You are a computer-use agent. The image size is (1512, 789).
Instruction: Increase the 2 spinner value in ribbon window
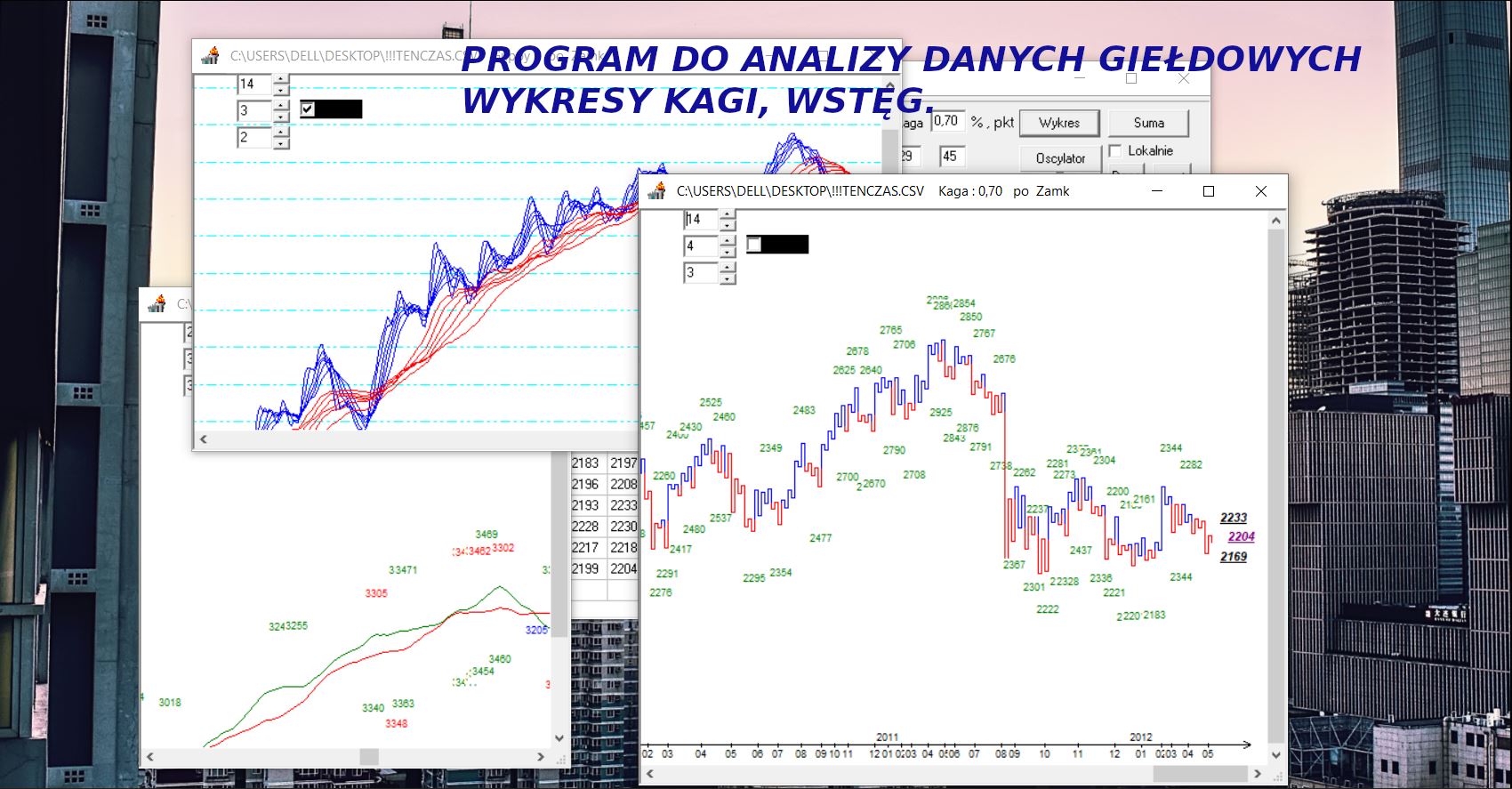point(281,133)
